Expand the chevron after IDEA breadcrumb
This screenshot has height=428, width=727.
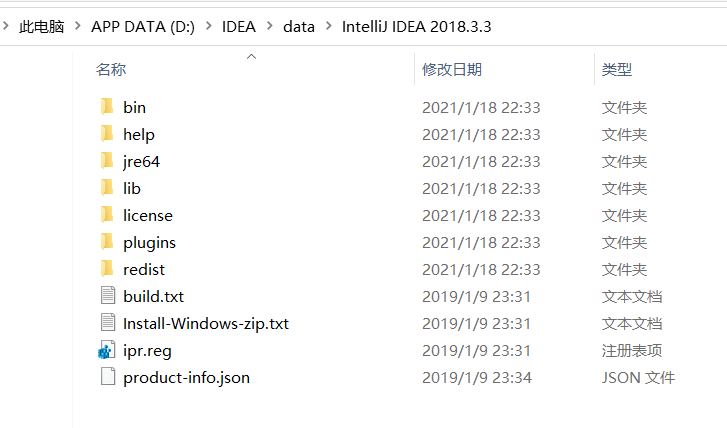pos(270,26)
